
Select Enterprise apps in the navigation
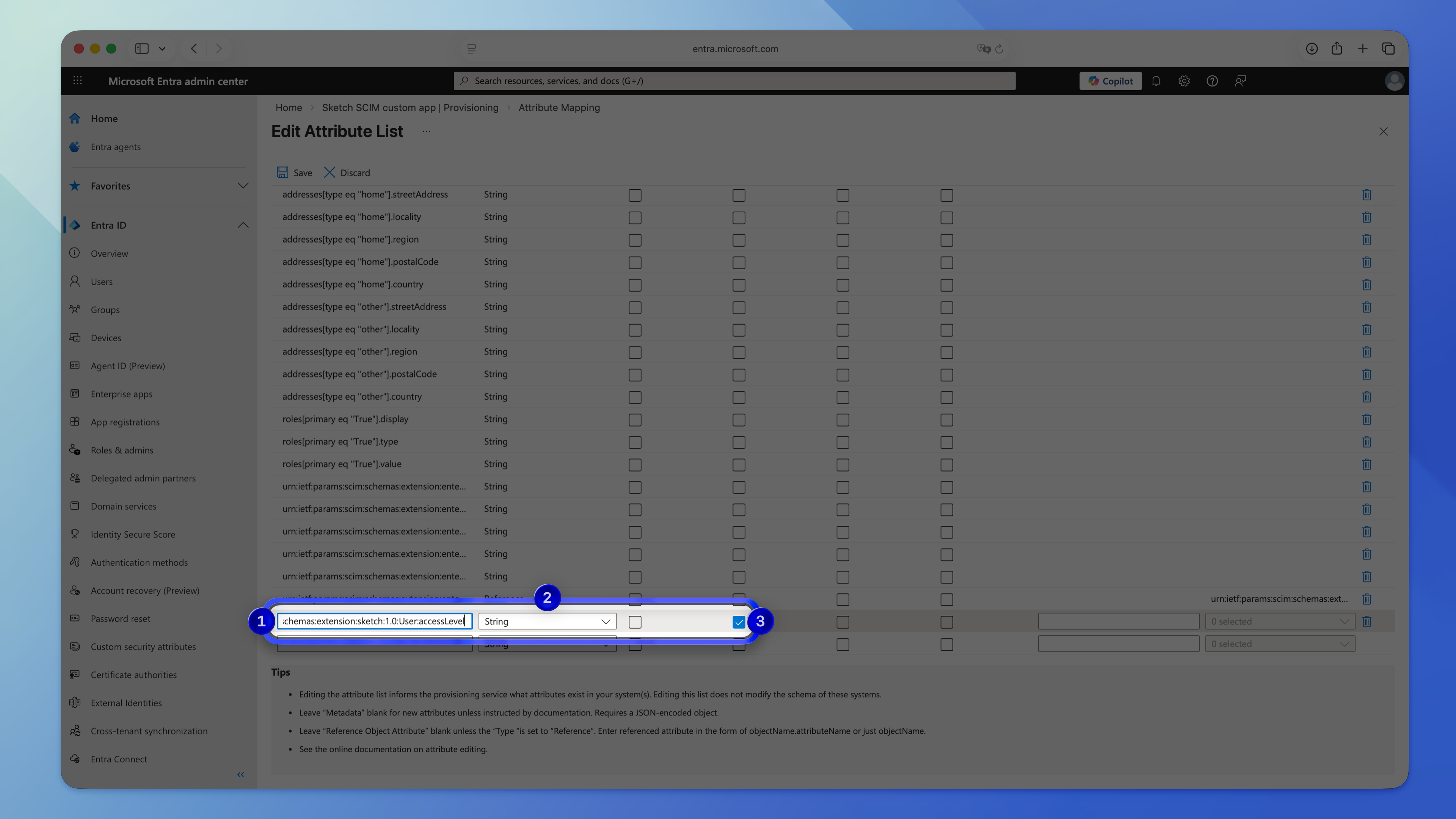click(121, 394)
